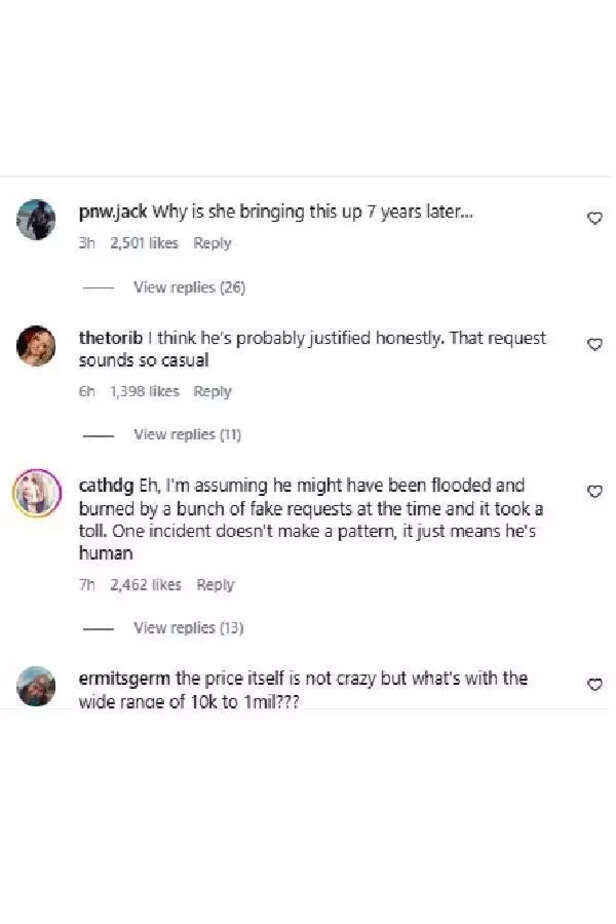Image resolution: width=616 pixels, height=924 pixels.
Task: Tap the heart icon on ermitsgerm's comment
Action: 595,683
